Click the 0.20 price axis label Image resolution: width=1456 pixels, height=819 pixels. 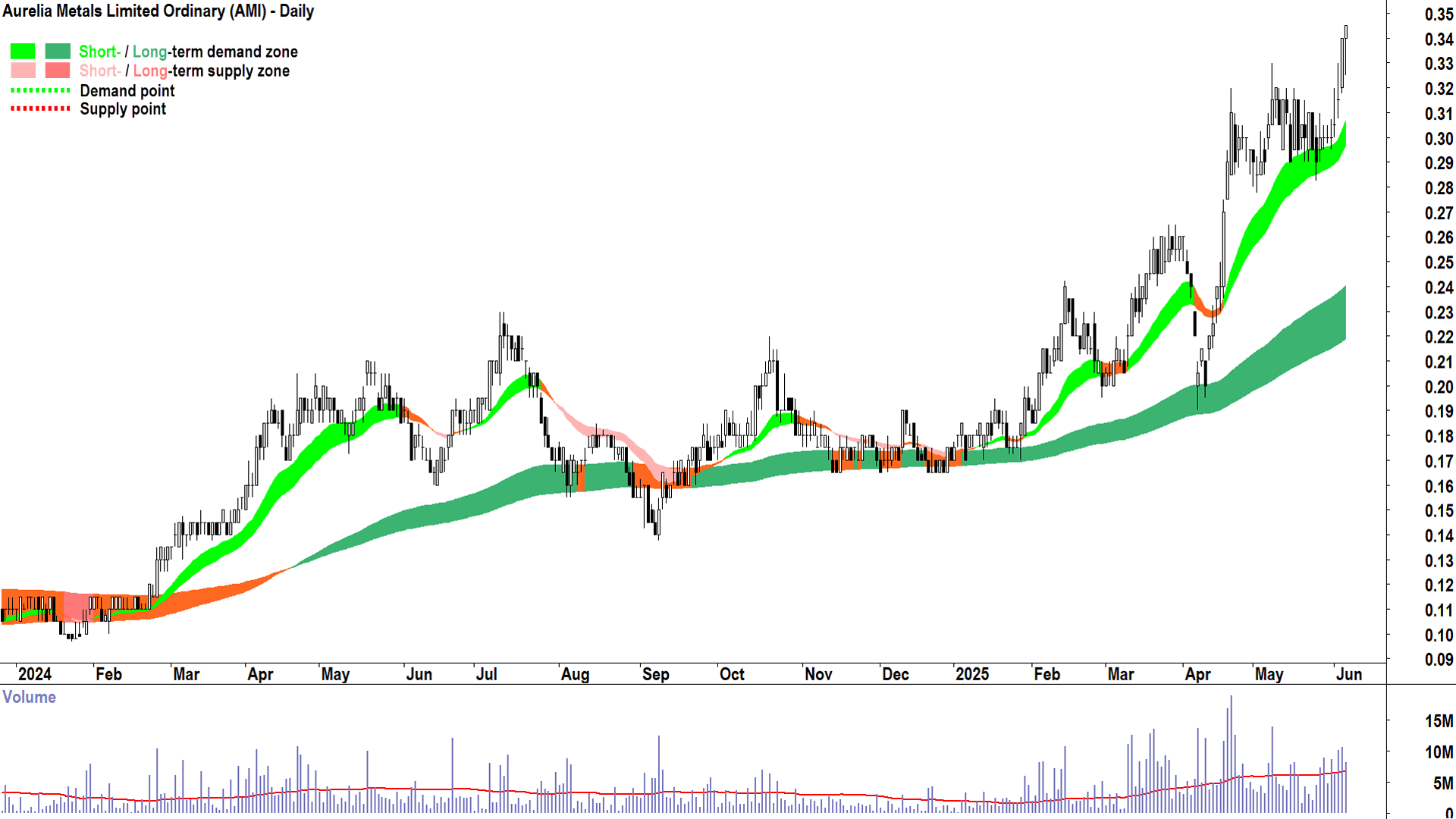click(x=1439, y=388)
